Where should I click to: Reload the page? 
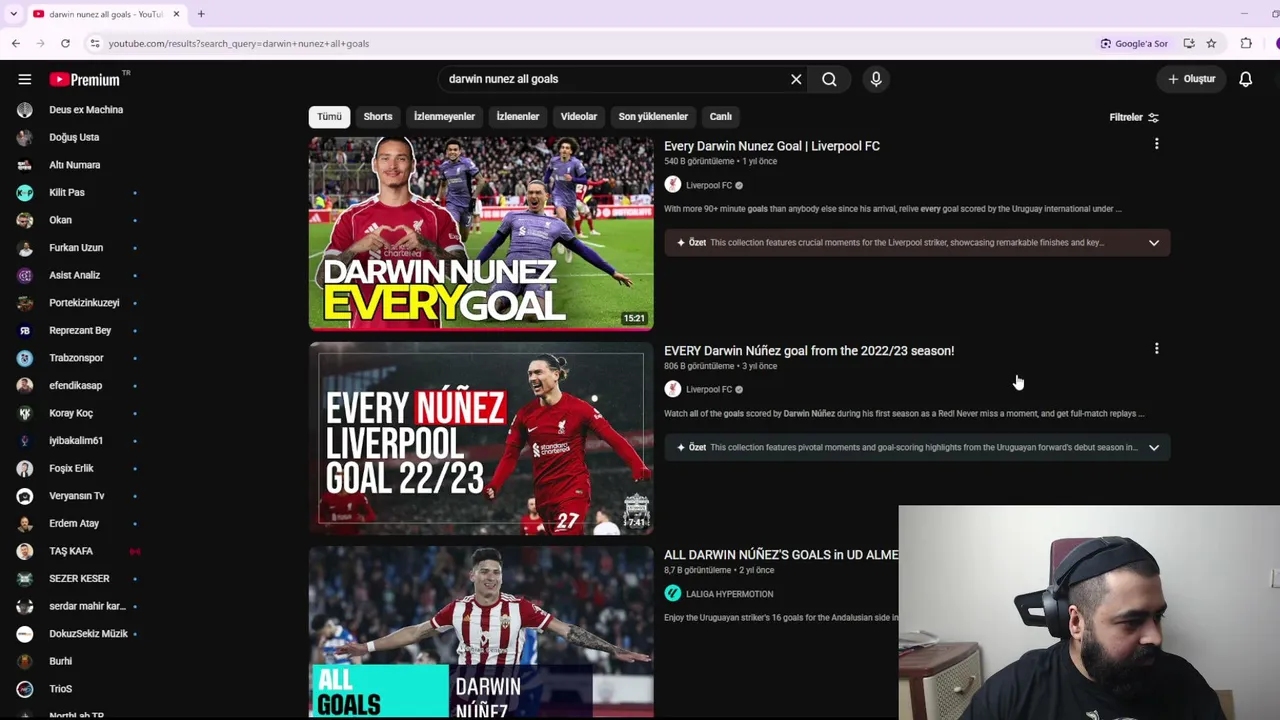click(65, 43)
